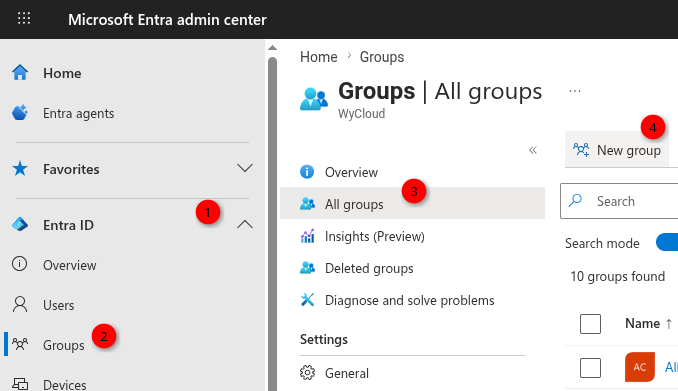The image size is (678, 391).
Task: Toggle the Search mode switch
Action: tap(667, 242)
